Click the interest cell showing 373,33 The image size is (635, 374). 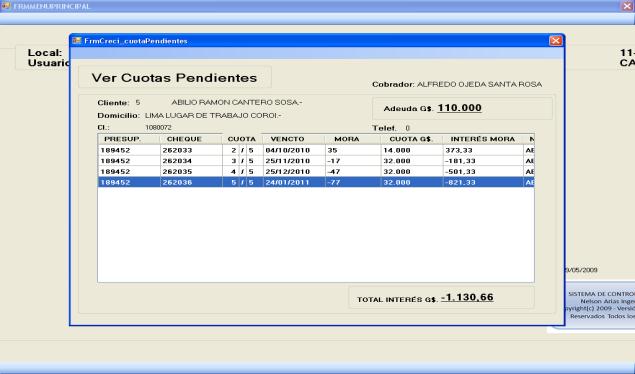[459, 150]
